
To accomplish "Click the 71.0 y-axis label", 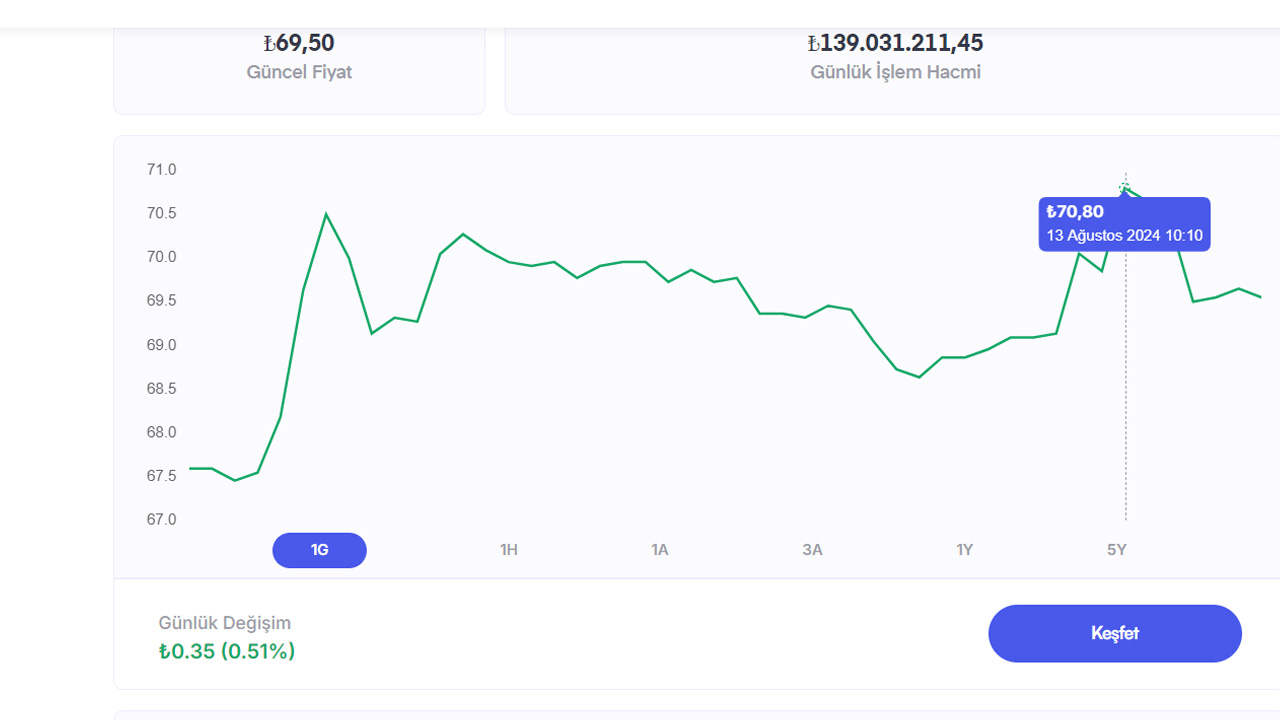I will [161, 170].
